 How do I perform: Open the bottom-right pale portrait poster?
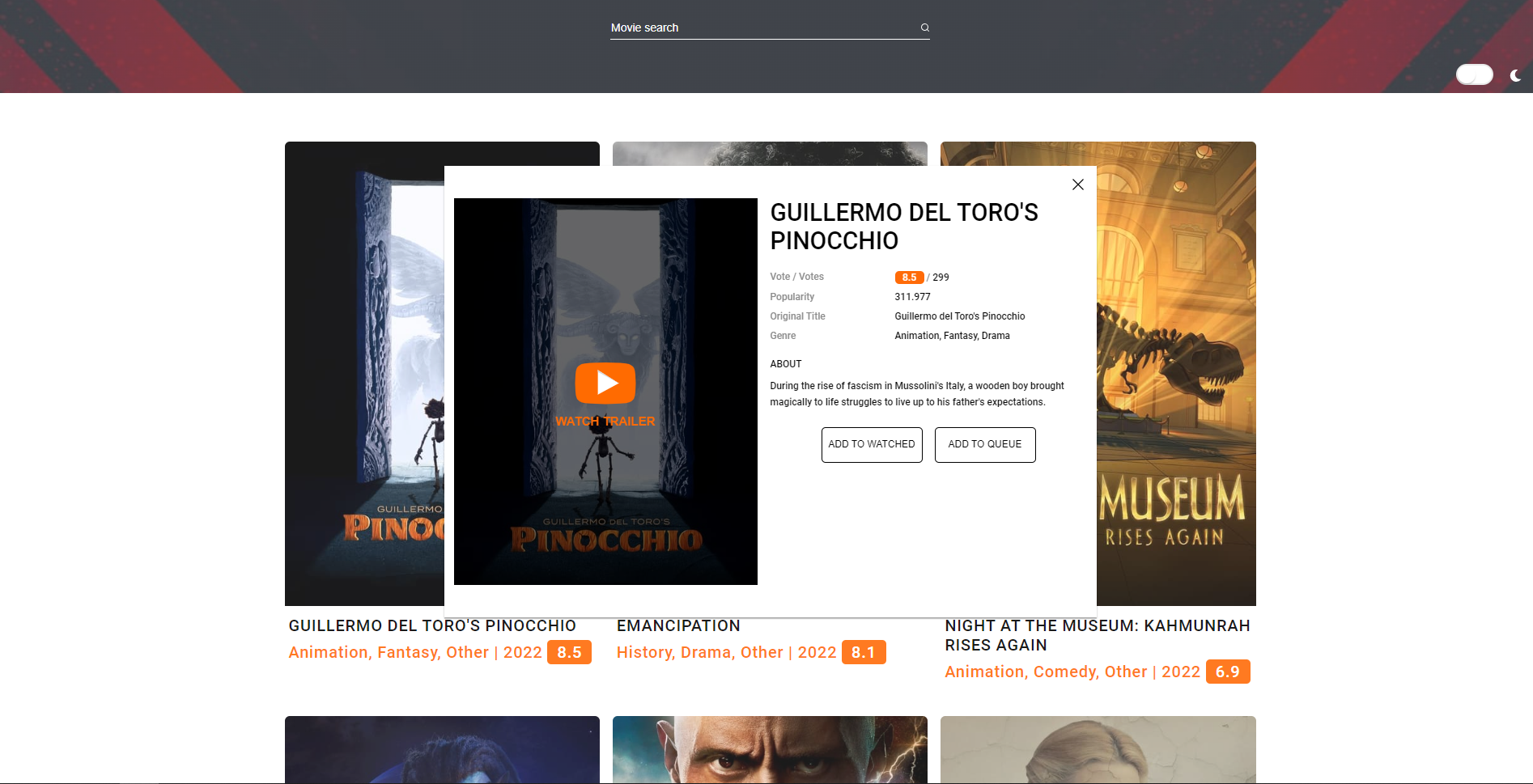(x=1098, y=749)
